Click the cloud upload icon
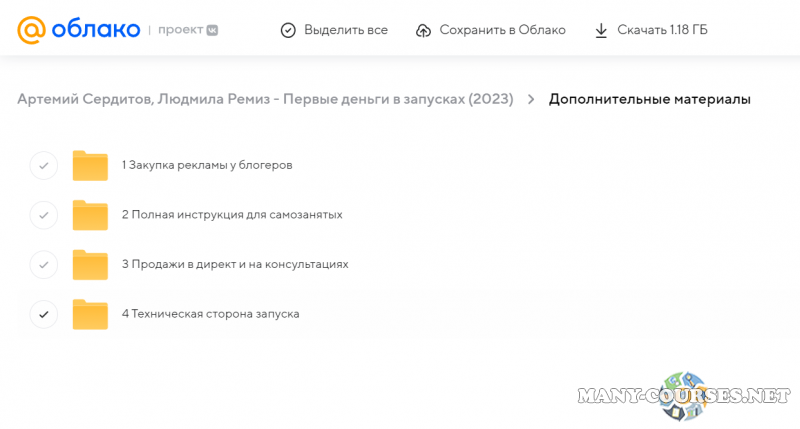The image size is (800, 429). [423, 30]
